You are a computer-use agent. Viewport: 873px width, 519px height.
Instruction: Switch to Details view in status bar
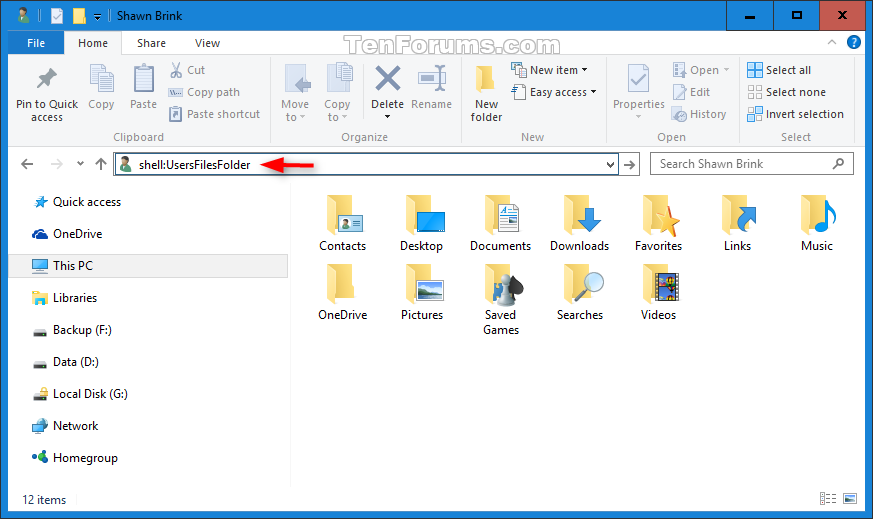[828, 498]
